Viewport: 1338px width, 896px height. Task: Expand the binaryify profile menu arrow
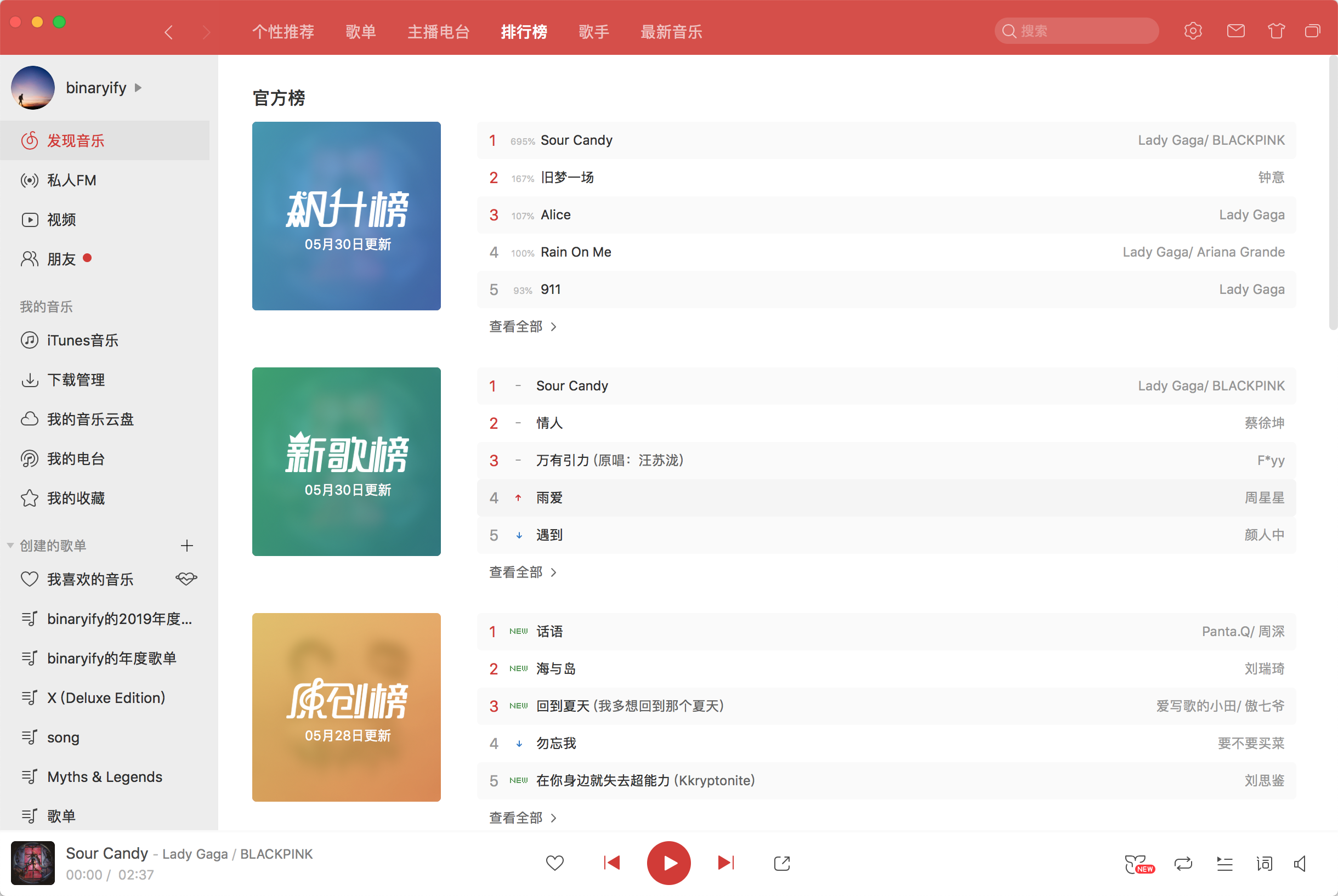(138, 88)
